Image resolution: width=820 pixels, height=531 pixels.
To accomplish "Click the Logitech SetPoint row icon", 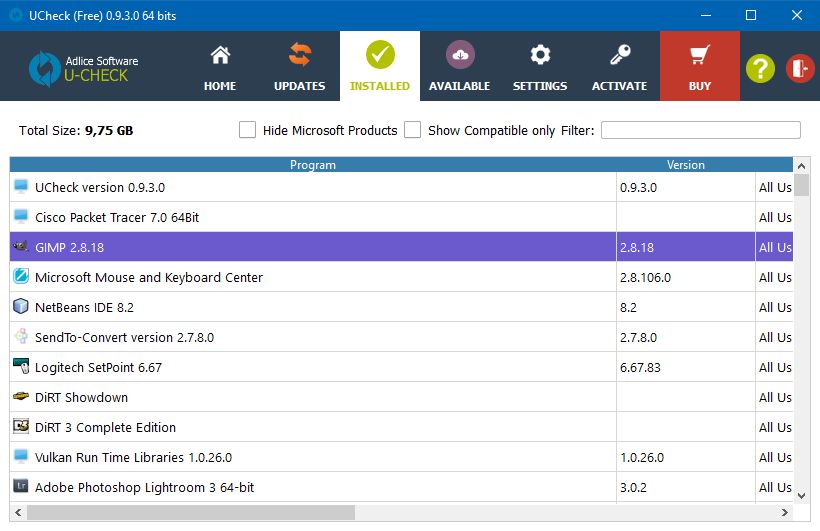I will pos(21,366).
